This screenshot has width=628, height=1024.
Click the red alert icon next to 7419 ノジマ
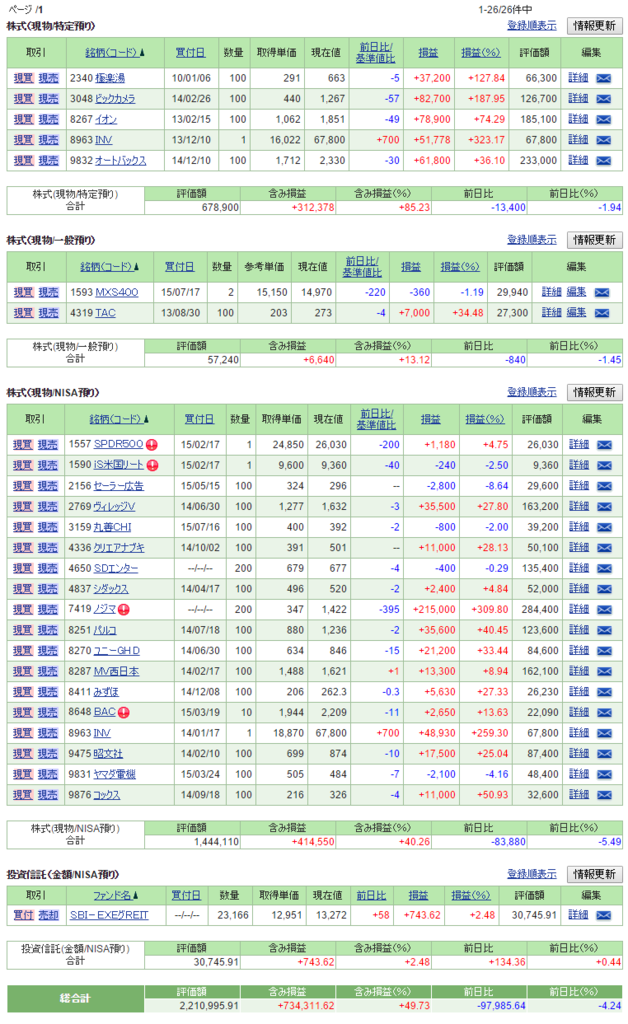click(123, 610)
